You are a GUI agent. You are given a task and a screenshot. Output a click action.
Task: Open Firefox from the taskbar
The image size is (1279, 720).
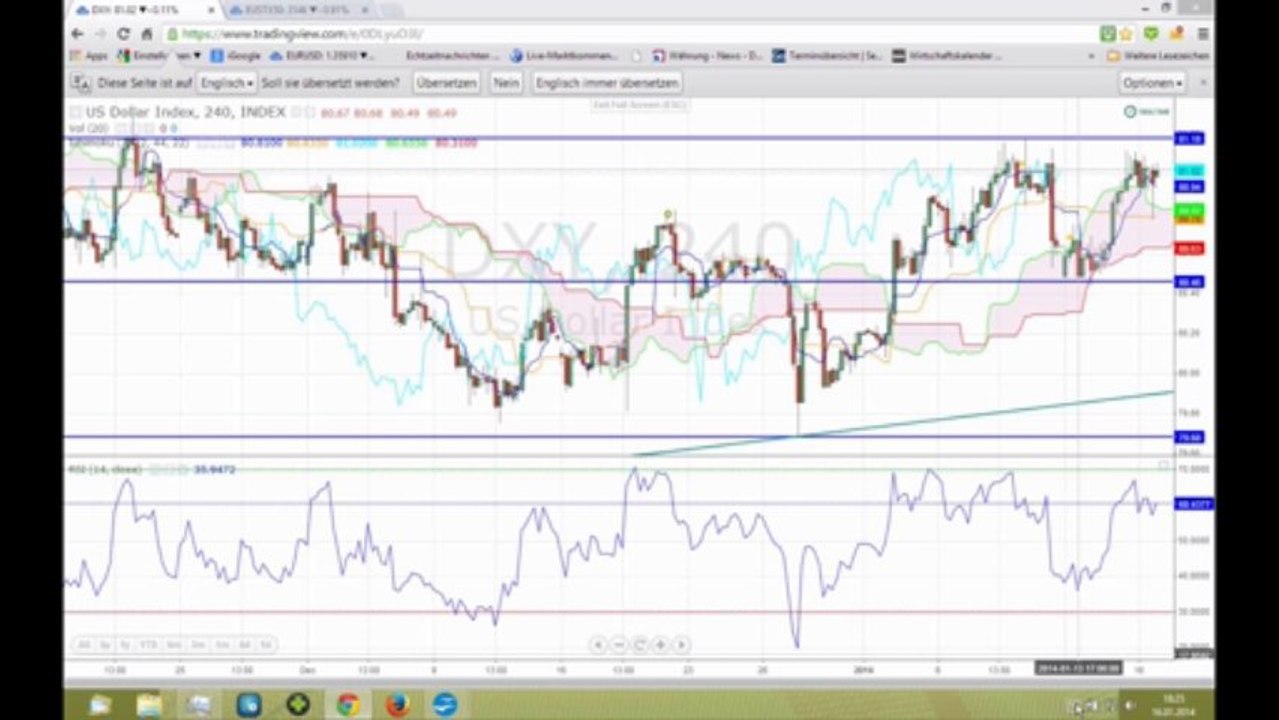(x=397, y=704)
